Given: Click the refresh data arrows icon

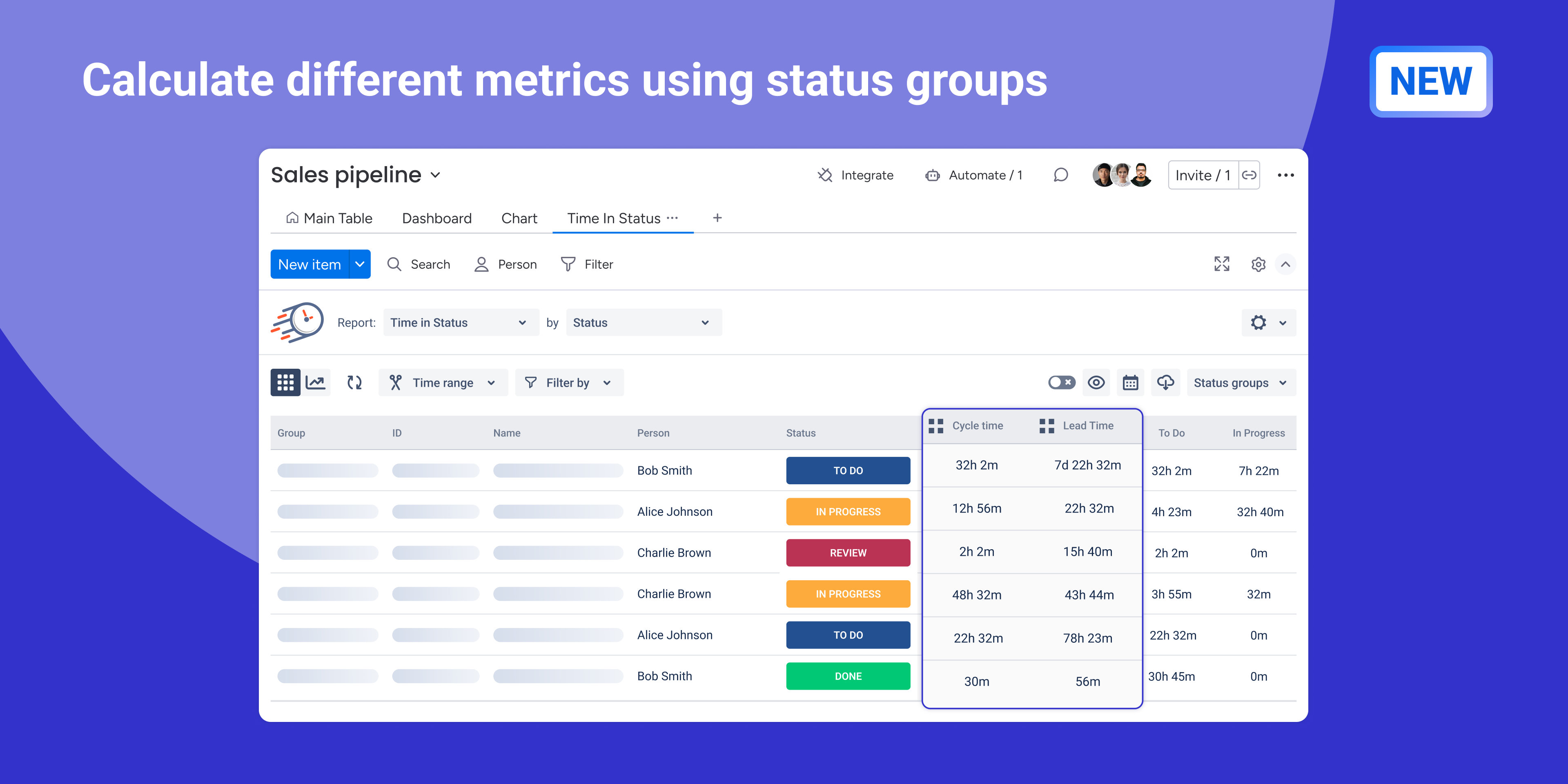Looking at the screenshot, I should (x=354, y=382).
